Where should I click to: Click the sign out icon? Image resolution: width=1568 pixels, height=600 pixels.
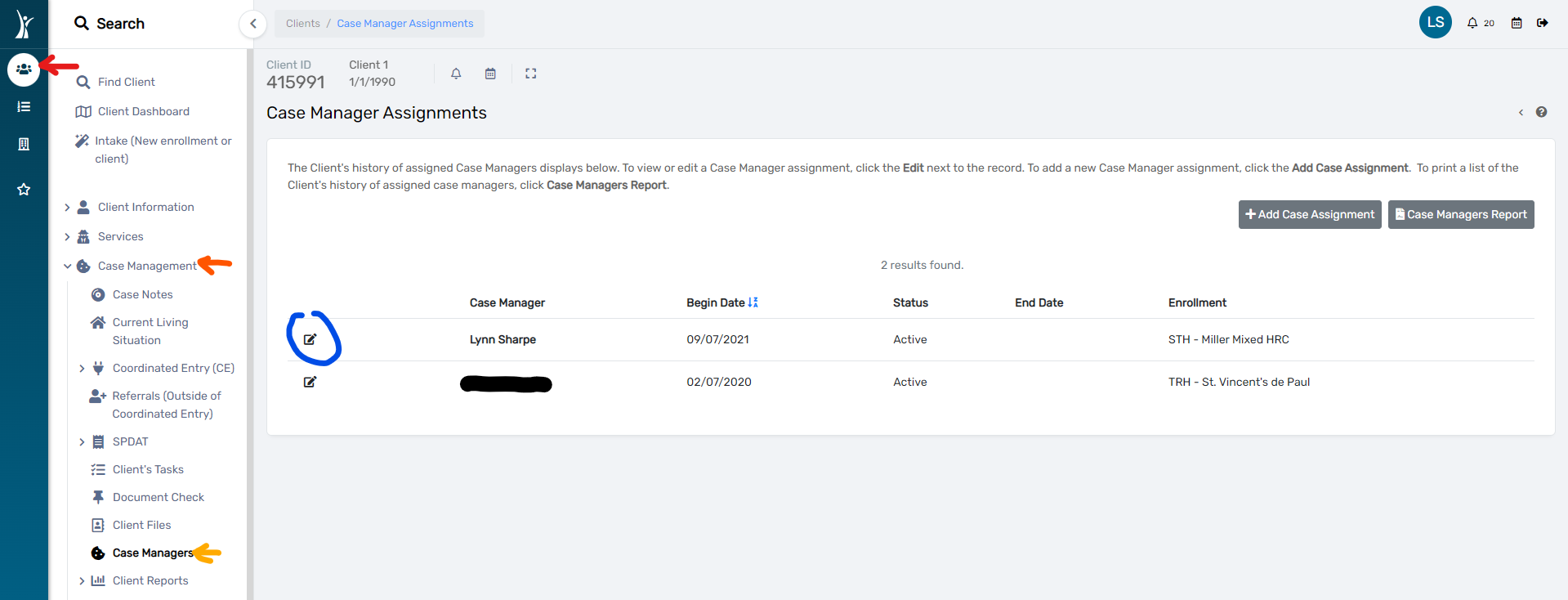click(1542, 23)
